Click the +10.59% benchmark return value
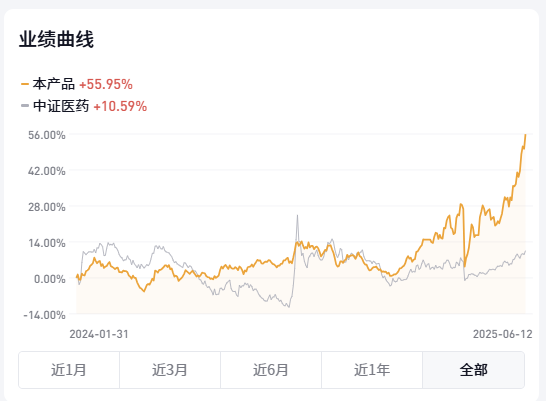The height and width of the screenshot is (401, 546). (x=120, y=106)
